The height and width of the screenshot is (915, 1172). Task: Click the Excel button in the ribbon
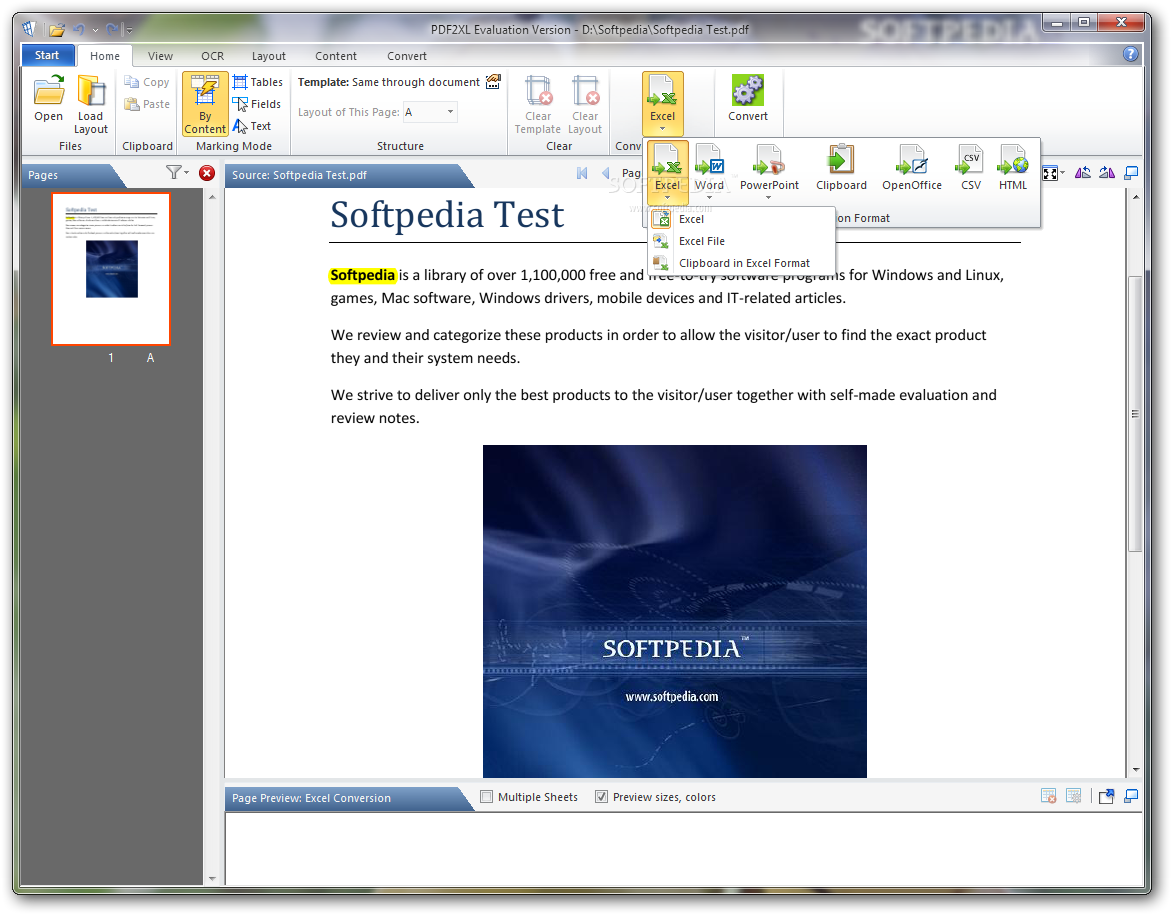coord(662,103)
